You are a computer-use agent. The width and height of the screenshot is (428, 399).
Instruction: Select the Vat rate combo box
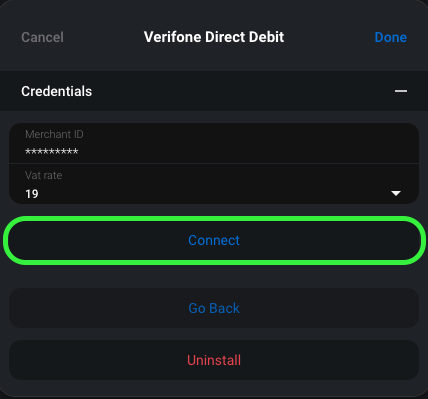click(x=214, y=184)
